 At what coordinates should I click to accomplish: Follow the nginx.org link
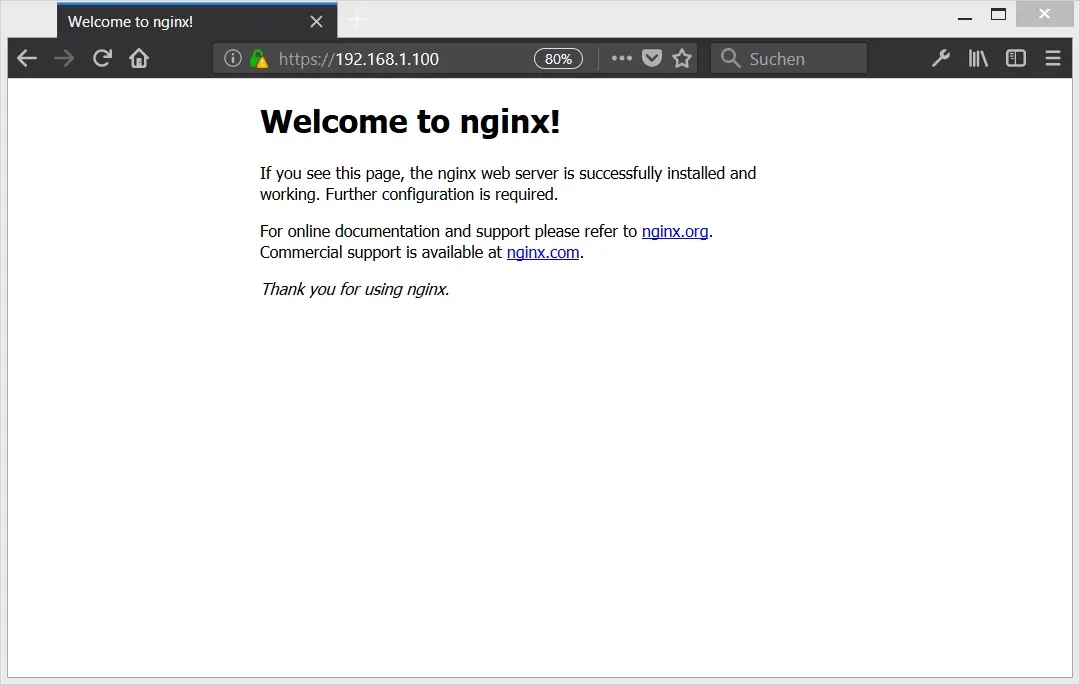click(675, 231)
